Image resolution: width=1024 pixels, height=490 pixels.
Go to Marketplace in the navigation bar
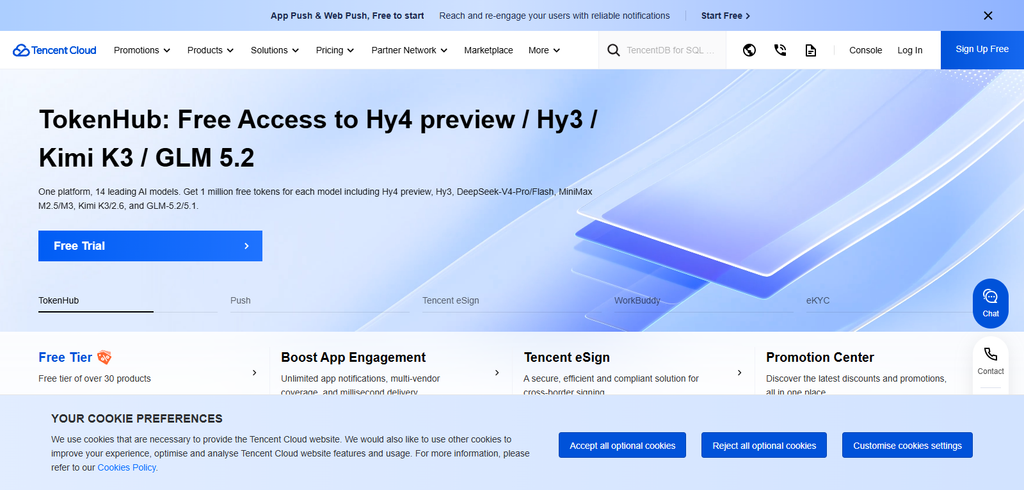coord(488,50)
